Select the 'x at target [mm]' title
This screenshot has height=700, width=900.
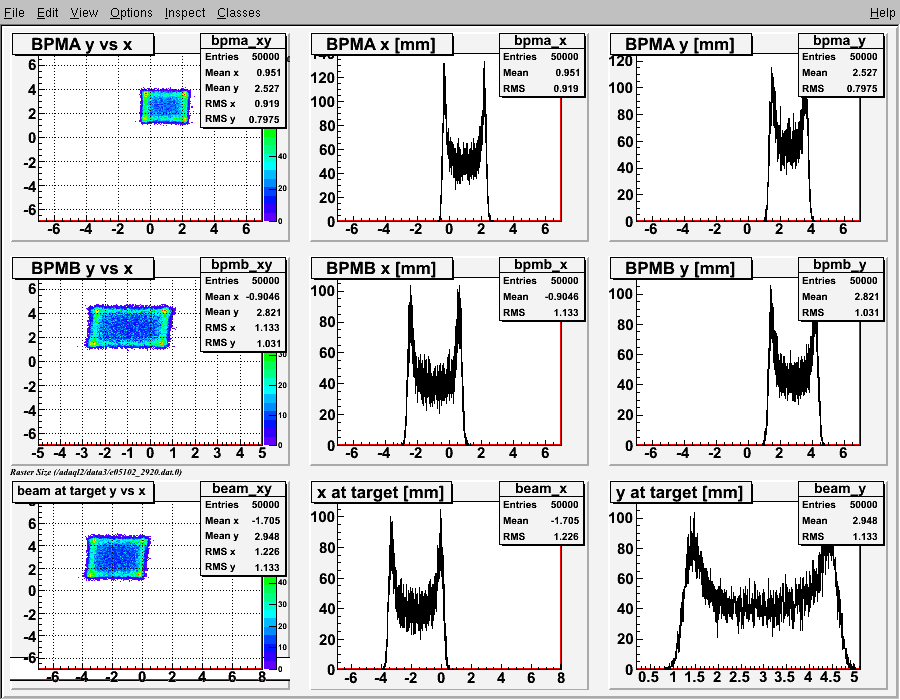click(382, 492)
